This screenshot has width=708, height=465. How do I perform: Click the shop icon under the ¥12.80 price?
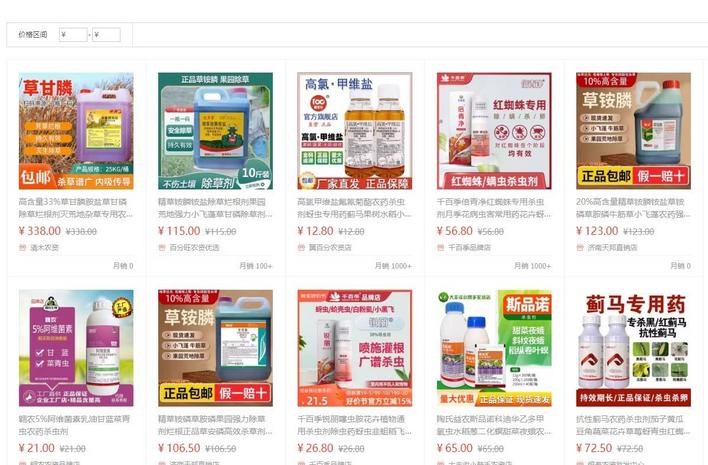[301, 247]
